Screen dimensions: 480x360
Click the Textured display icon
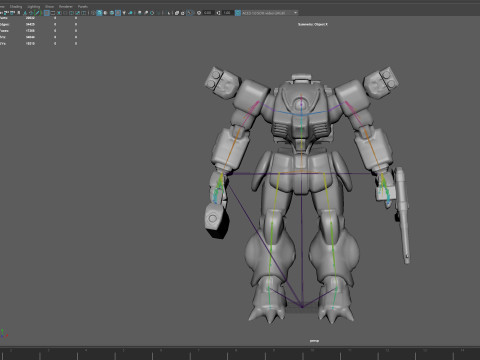pos(118,13)
